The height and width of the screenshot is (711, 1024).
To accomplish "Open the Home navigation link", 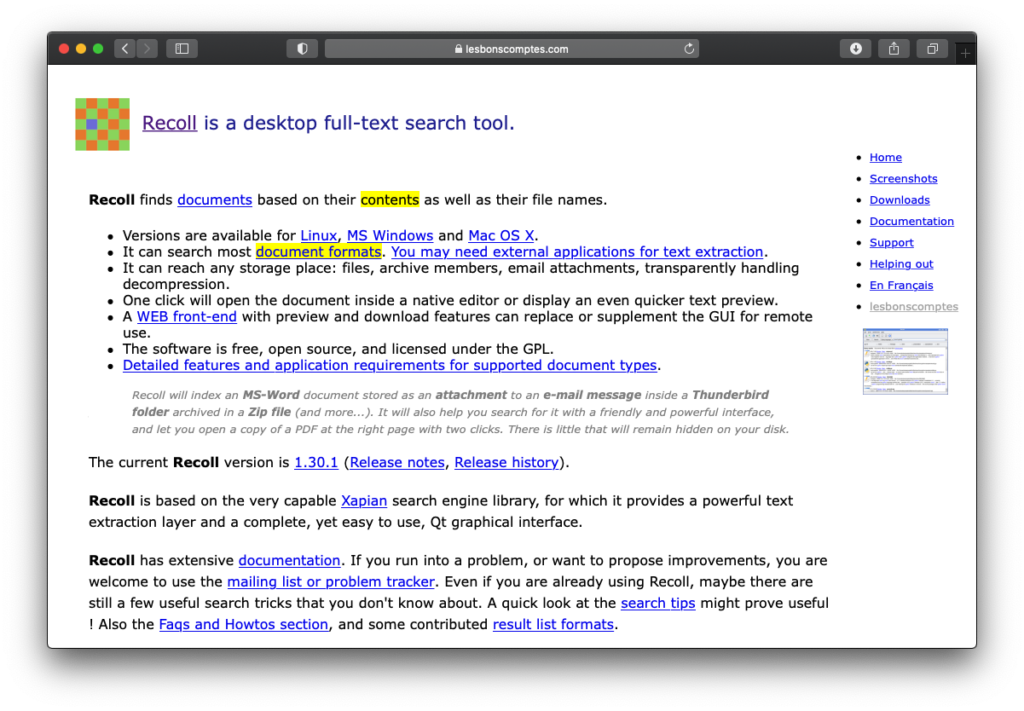I will [886, 157].
